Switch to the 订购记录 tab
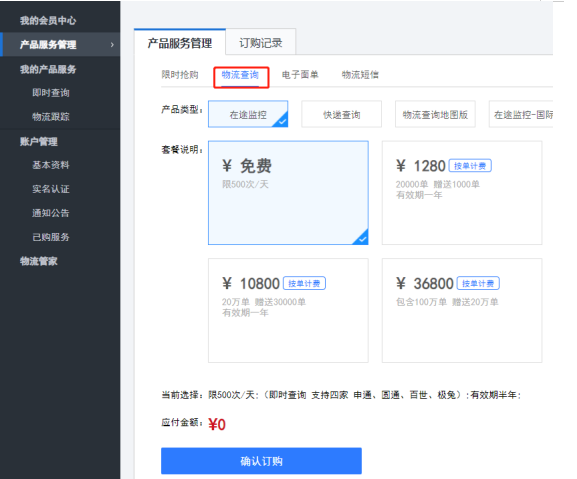The image size is (577, 479). (261, 43)
